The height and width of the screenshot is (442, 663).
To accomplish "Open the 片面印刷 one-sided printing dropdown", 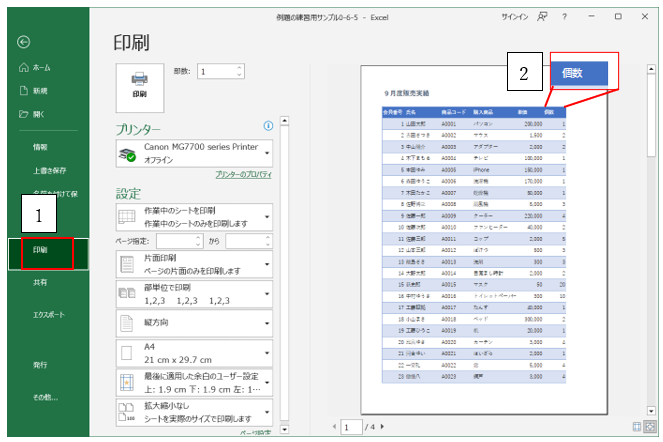I will 195,264.
